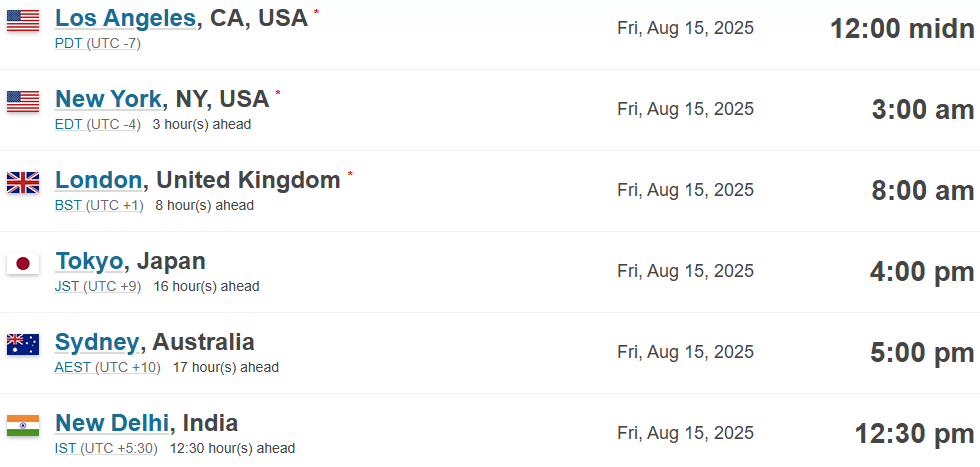The width and height of the screenshot is (980, 467).
Task: Open the Los Angeles city link
Action: click(x=126, y=18)
